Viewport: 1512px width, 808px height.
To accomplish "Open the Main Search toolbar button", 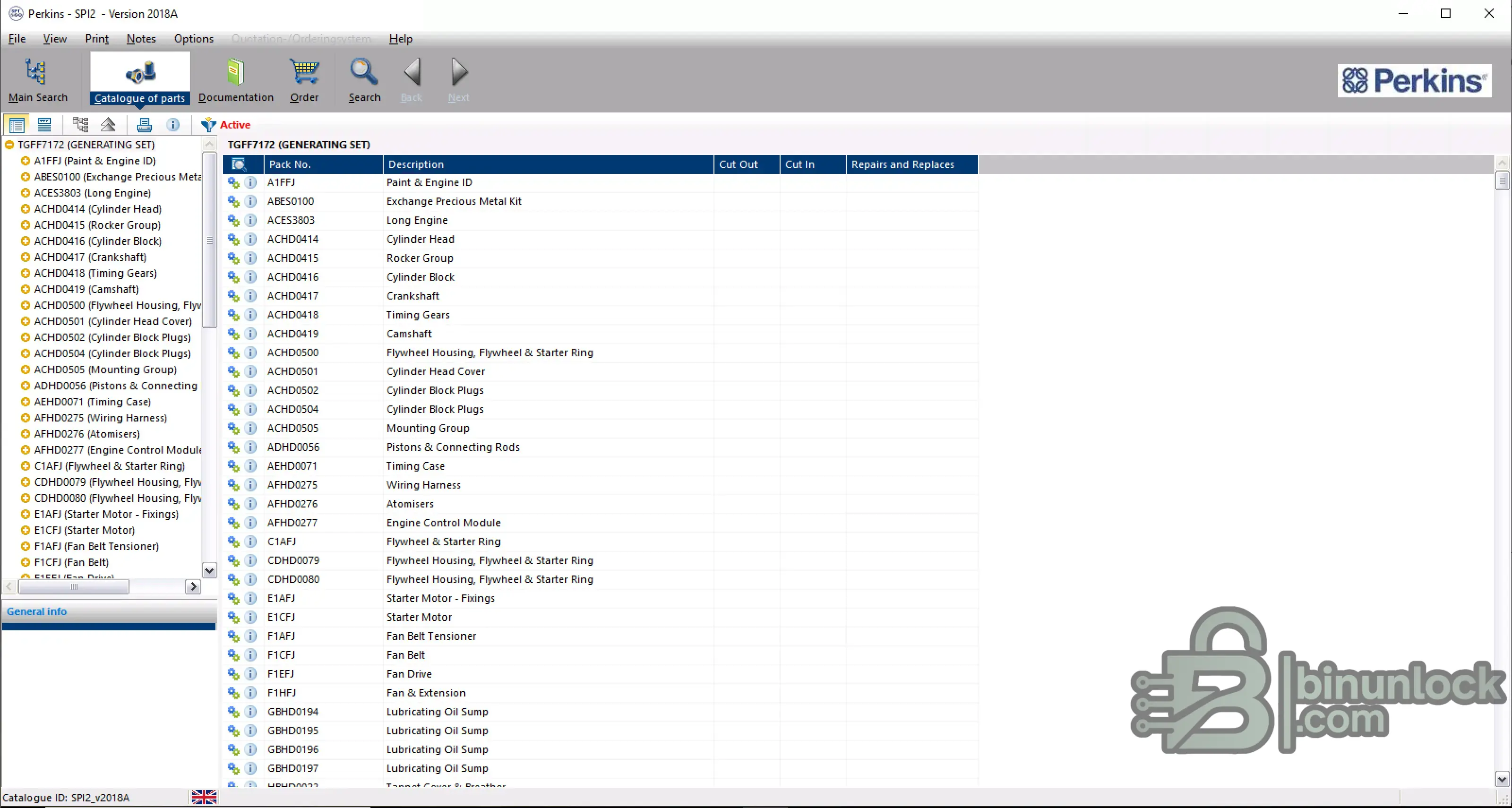I will click(38, 80).
